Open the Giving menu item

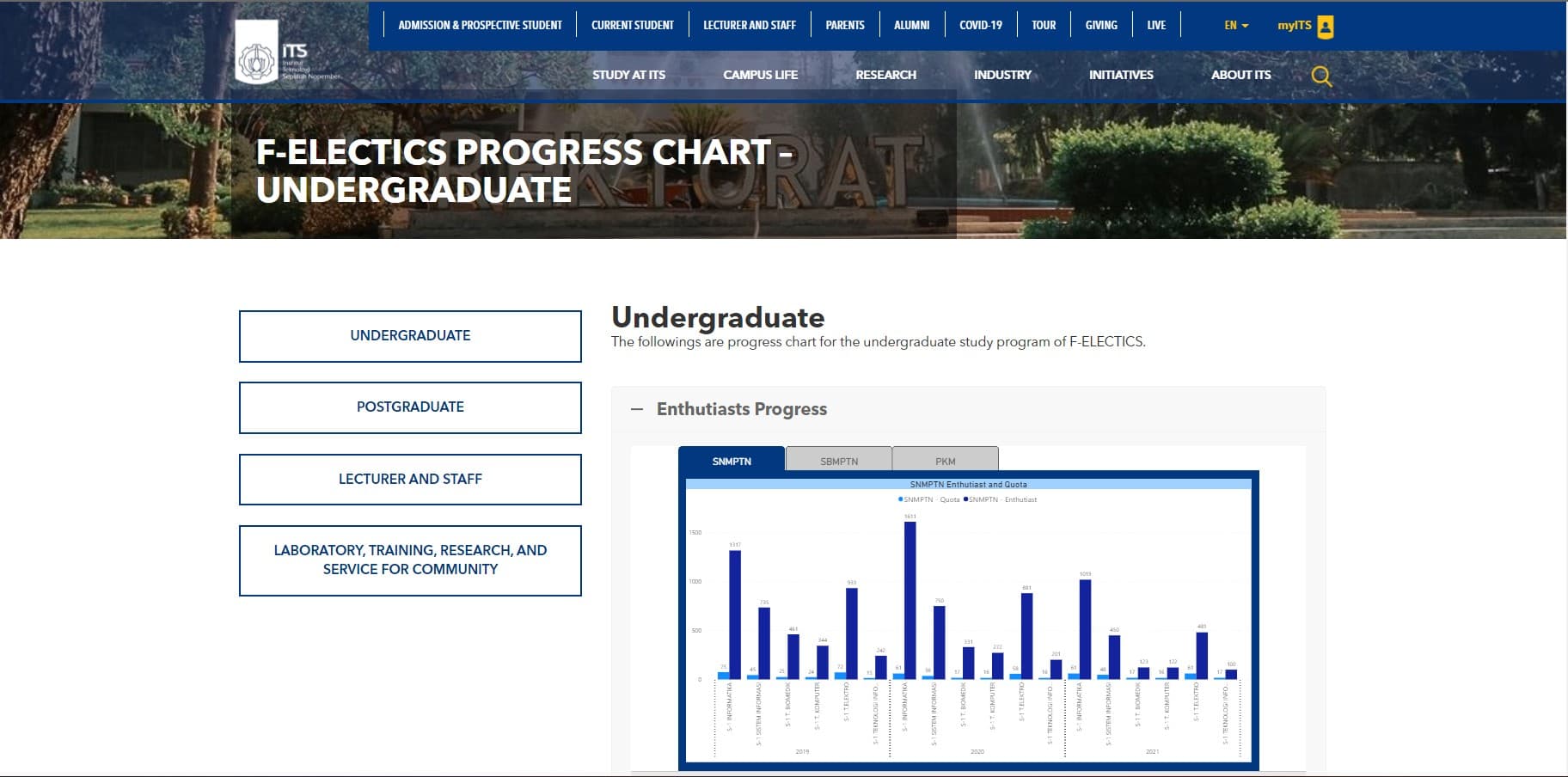[x=1101, y=25]
